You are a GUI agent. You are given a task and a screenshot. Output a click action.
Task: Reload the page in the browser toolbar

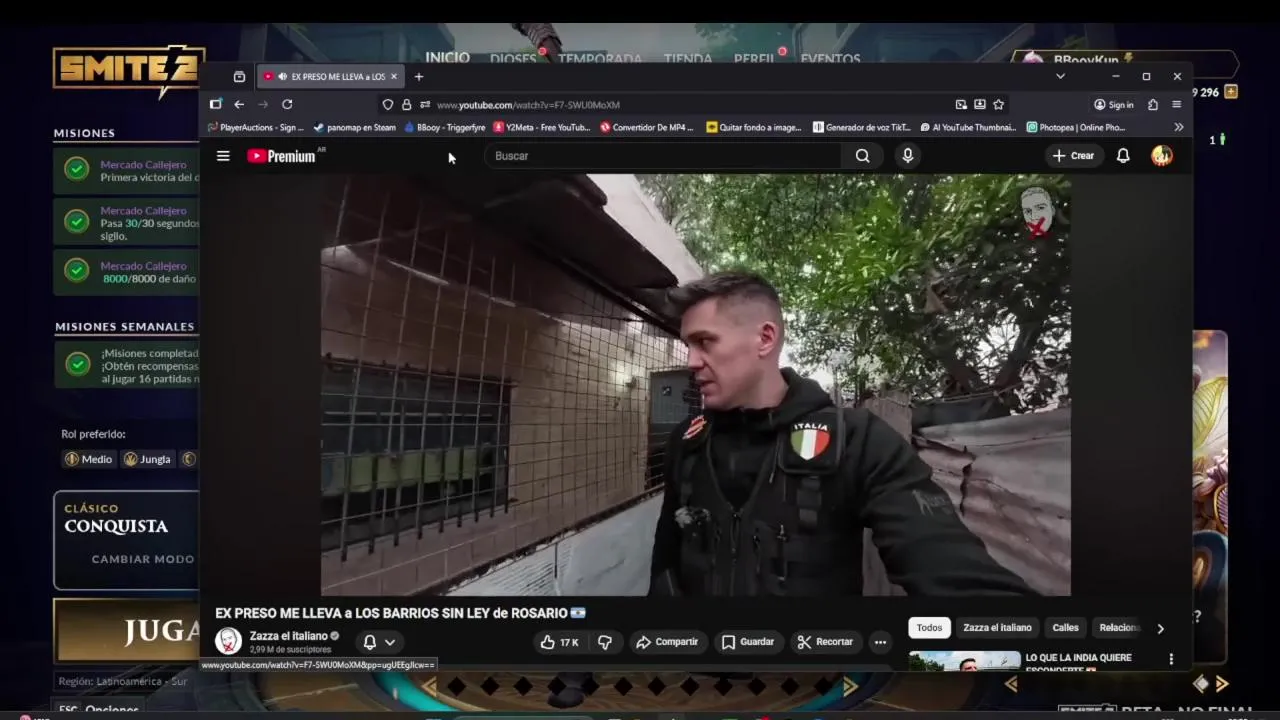click(x=287, y=104)
